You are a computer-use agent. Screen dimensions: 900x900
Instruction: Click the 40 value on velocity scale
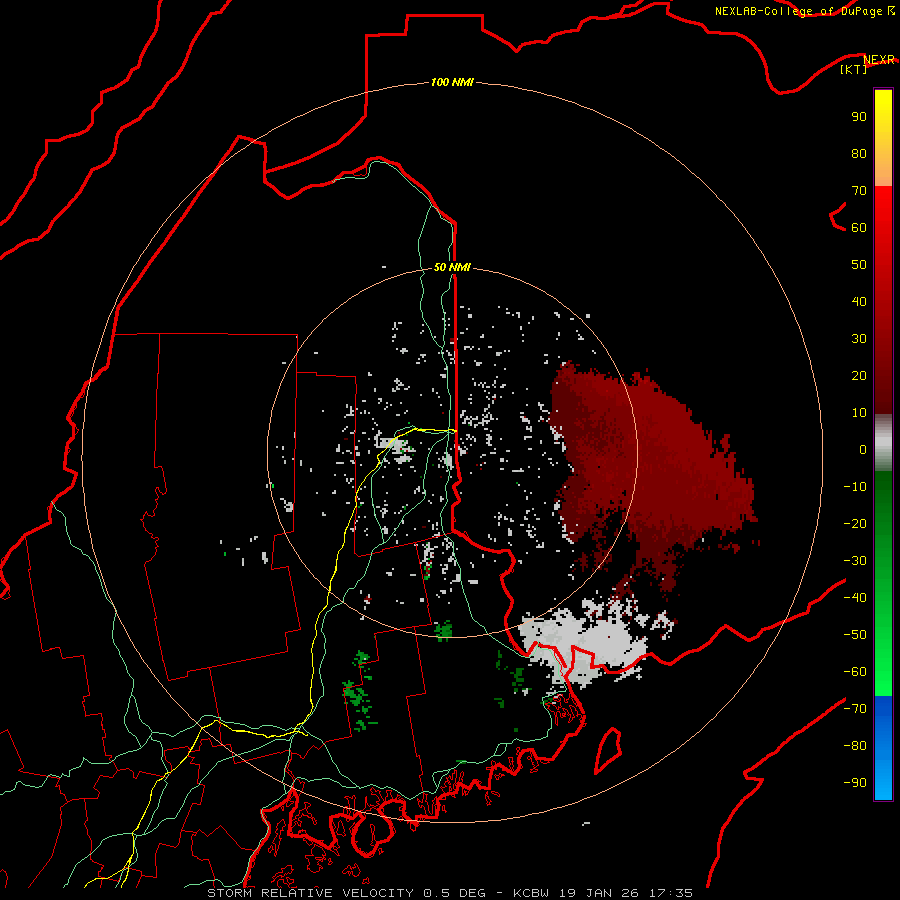tap(859, 301)
